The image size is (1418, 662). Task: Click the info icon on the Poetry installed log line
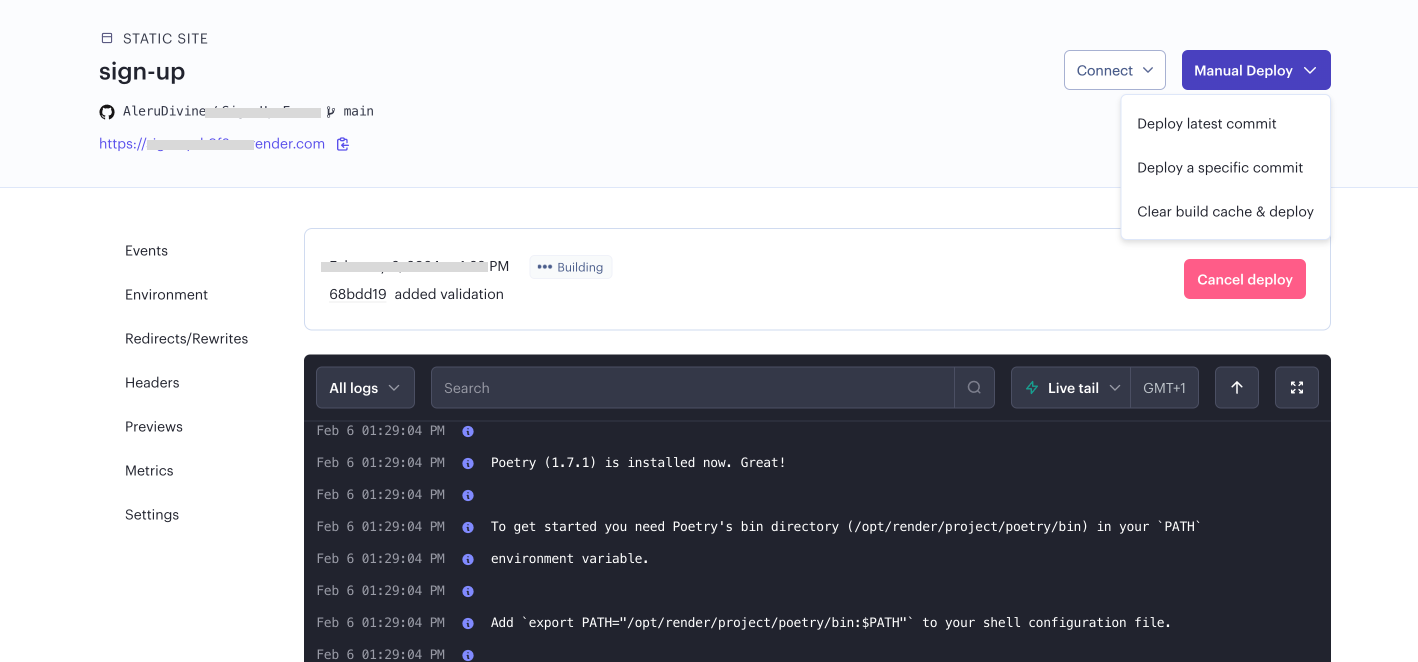point(467,463)
